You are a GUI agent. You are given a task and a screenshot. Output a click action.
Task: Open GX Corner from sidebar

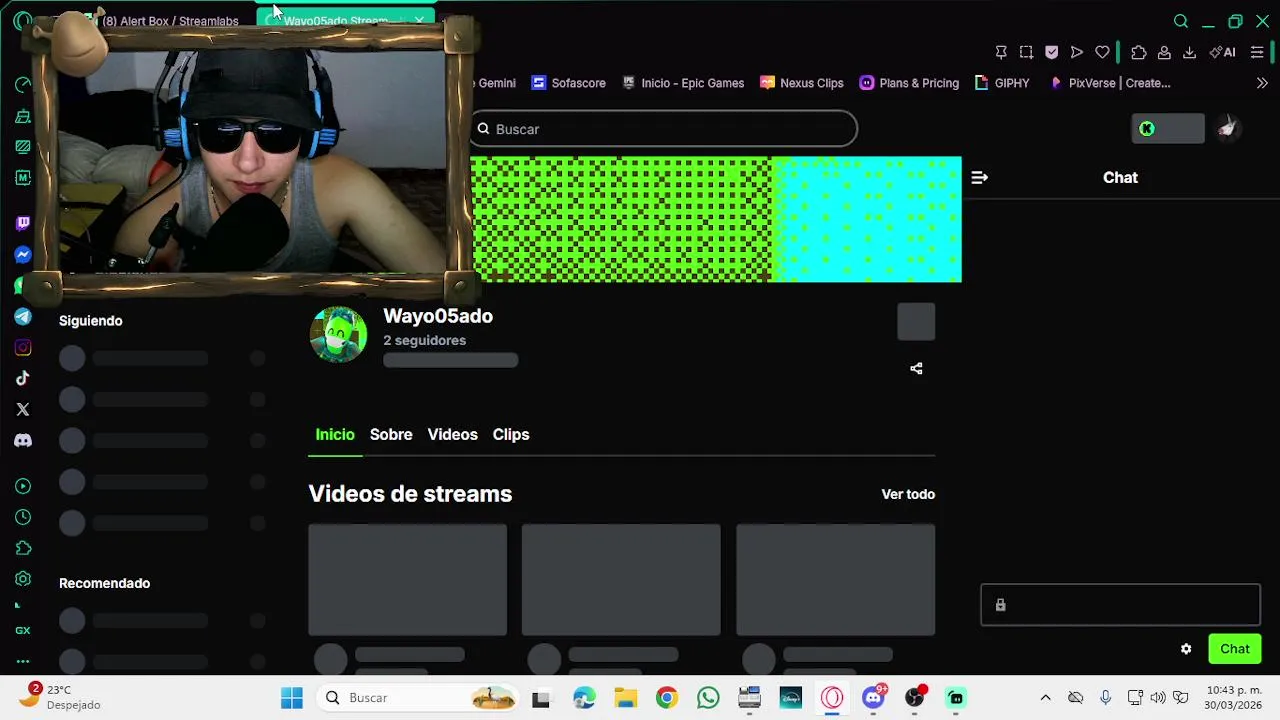pos(23,630)
